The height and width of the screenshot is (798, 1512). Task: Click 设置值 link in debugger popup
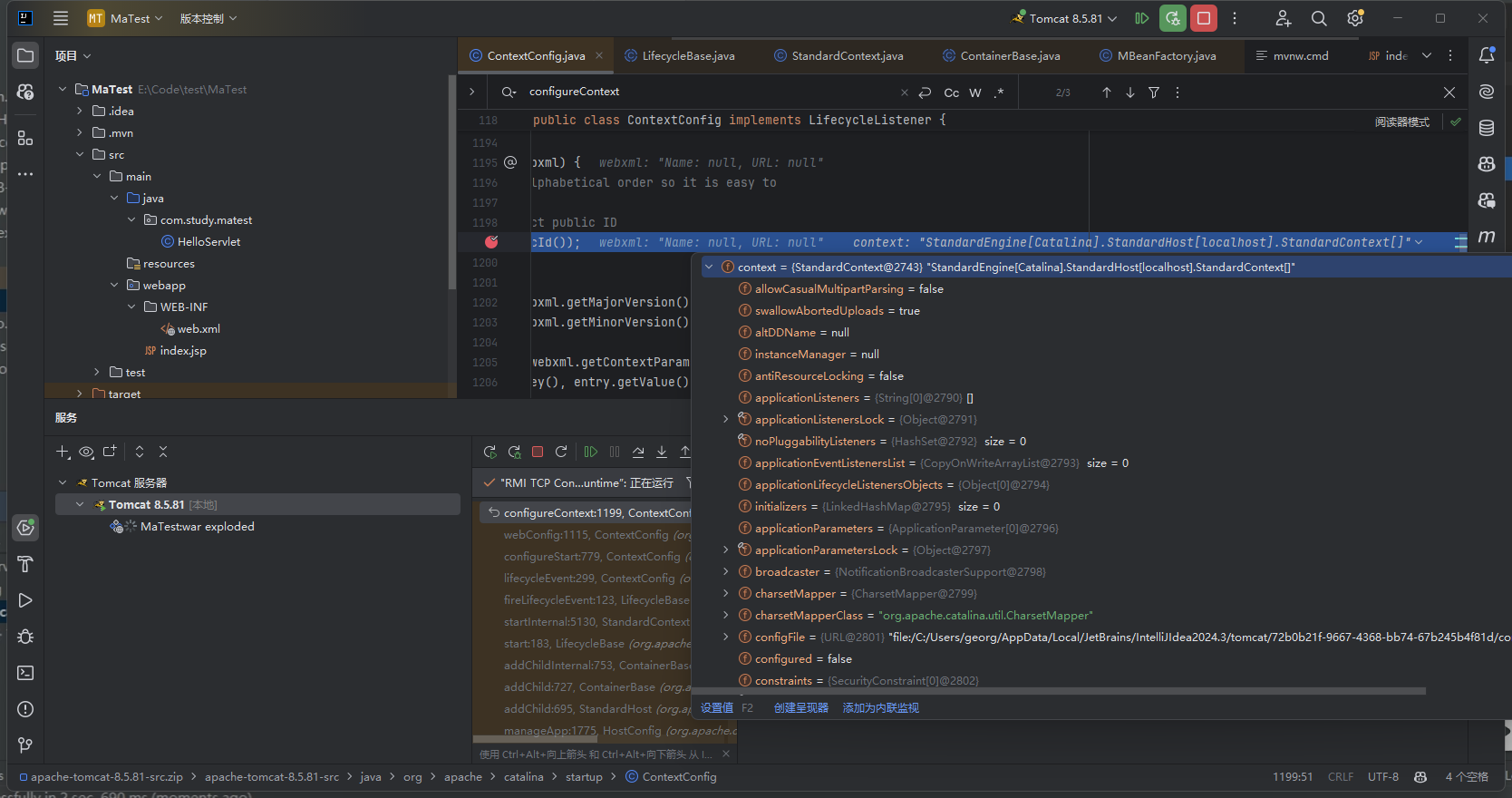coord(717,707)
